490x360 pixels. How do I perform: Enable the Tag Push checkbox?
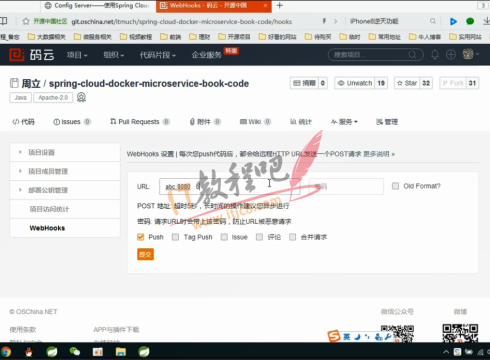tap(175, 237)
